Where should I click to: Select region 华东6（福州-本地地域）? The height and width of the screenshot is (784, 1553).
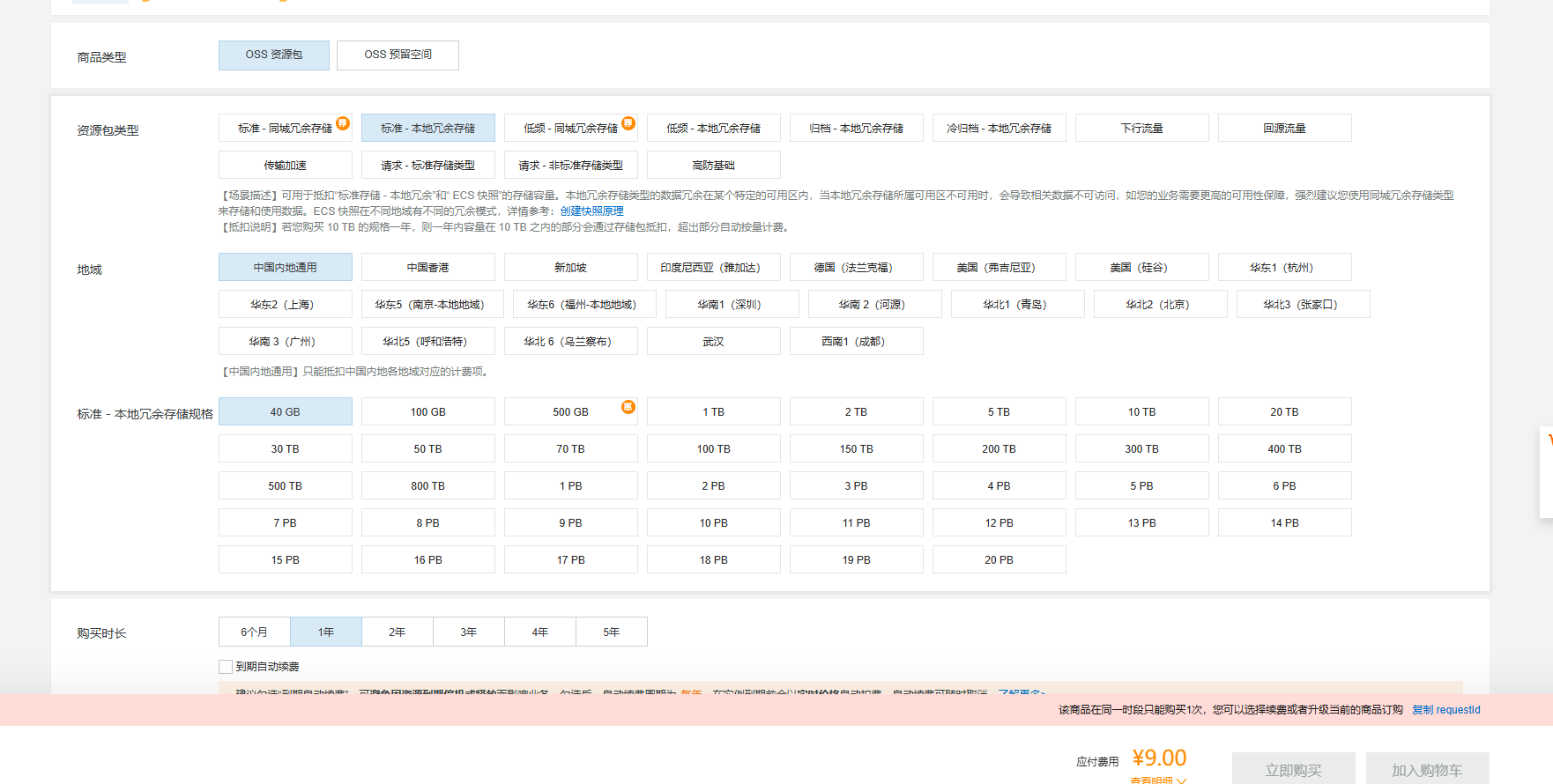pos(585,305)
